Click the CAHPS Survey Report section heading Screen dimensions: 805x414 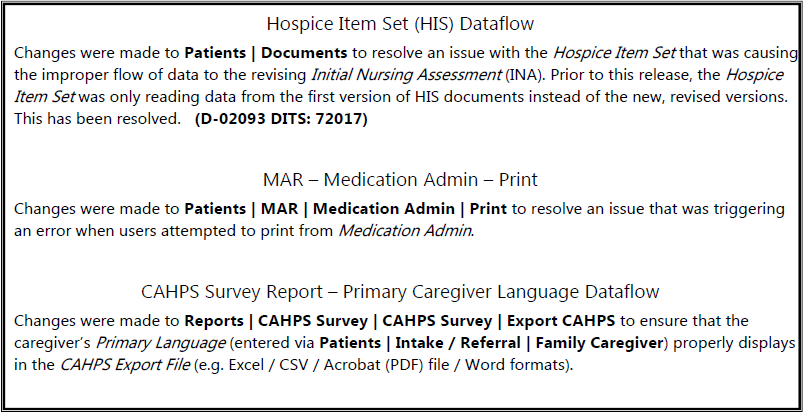coord(402,292)
